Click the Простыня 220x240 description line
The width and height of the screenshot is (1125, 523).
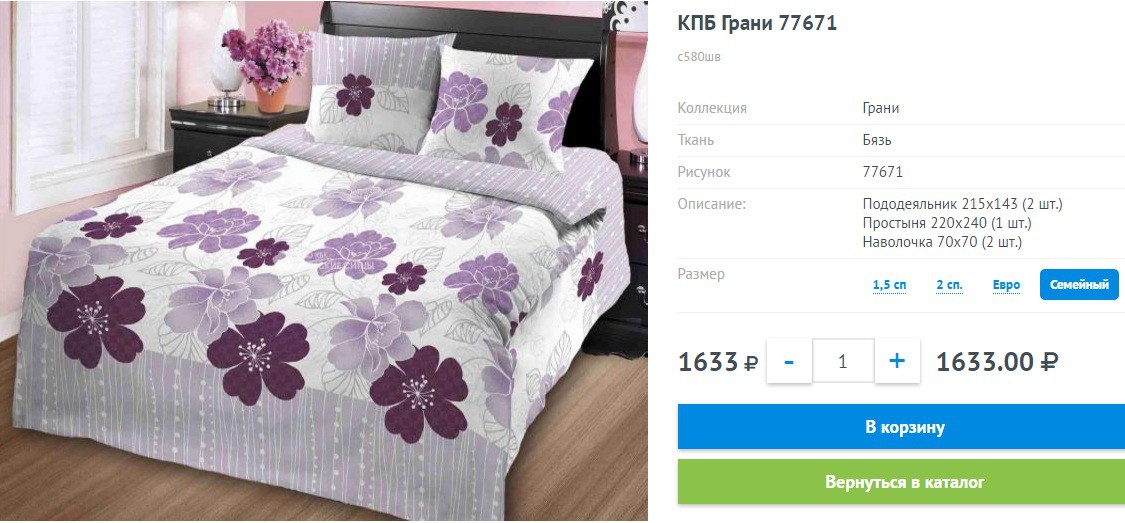coord(947,223)
